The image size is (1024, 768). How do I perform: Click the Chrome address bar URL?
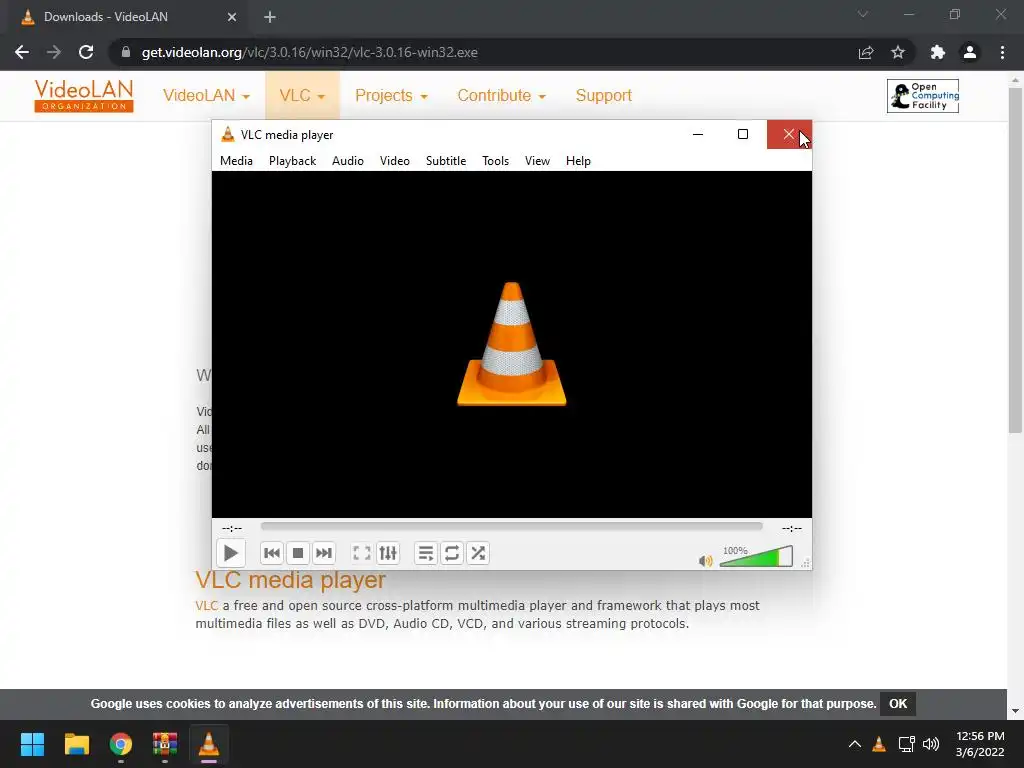[x=310, y=52]
